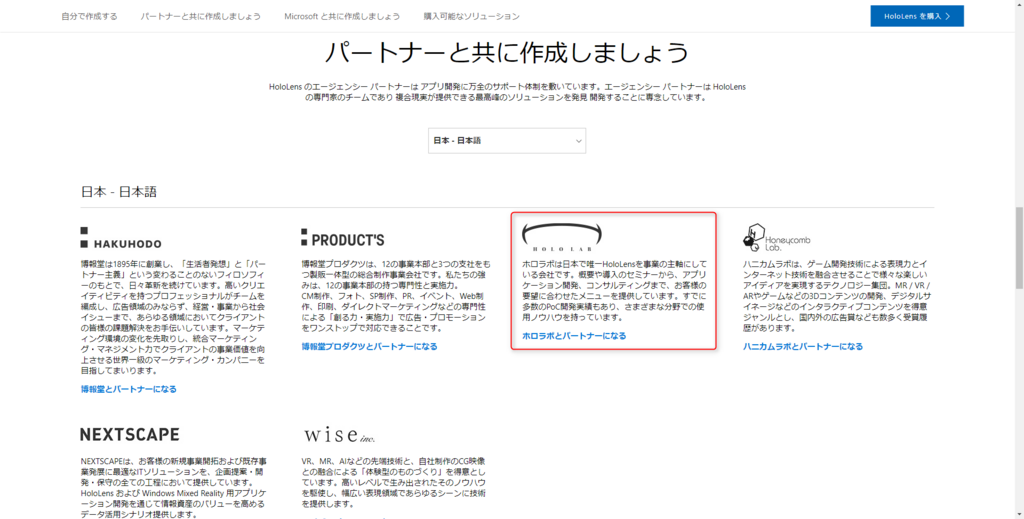Follow the 博報堂プロダクツとパートナーになる link
This screenshot has height=519, width=1024.
370,347
